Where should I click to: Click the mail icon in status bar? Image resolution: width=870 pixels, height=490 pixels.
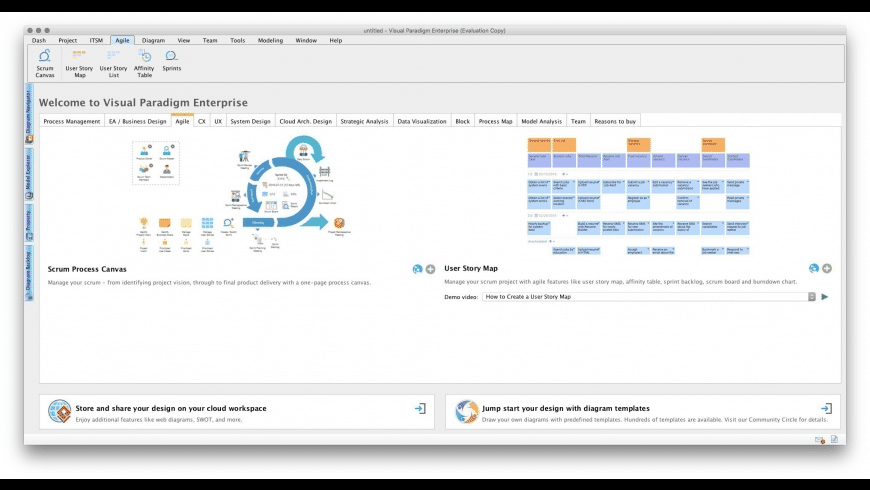click(820, 440)
